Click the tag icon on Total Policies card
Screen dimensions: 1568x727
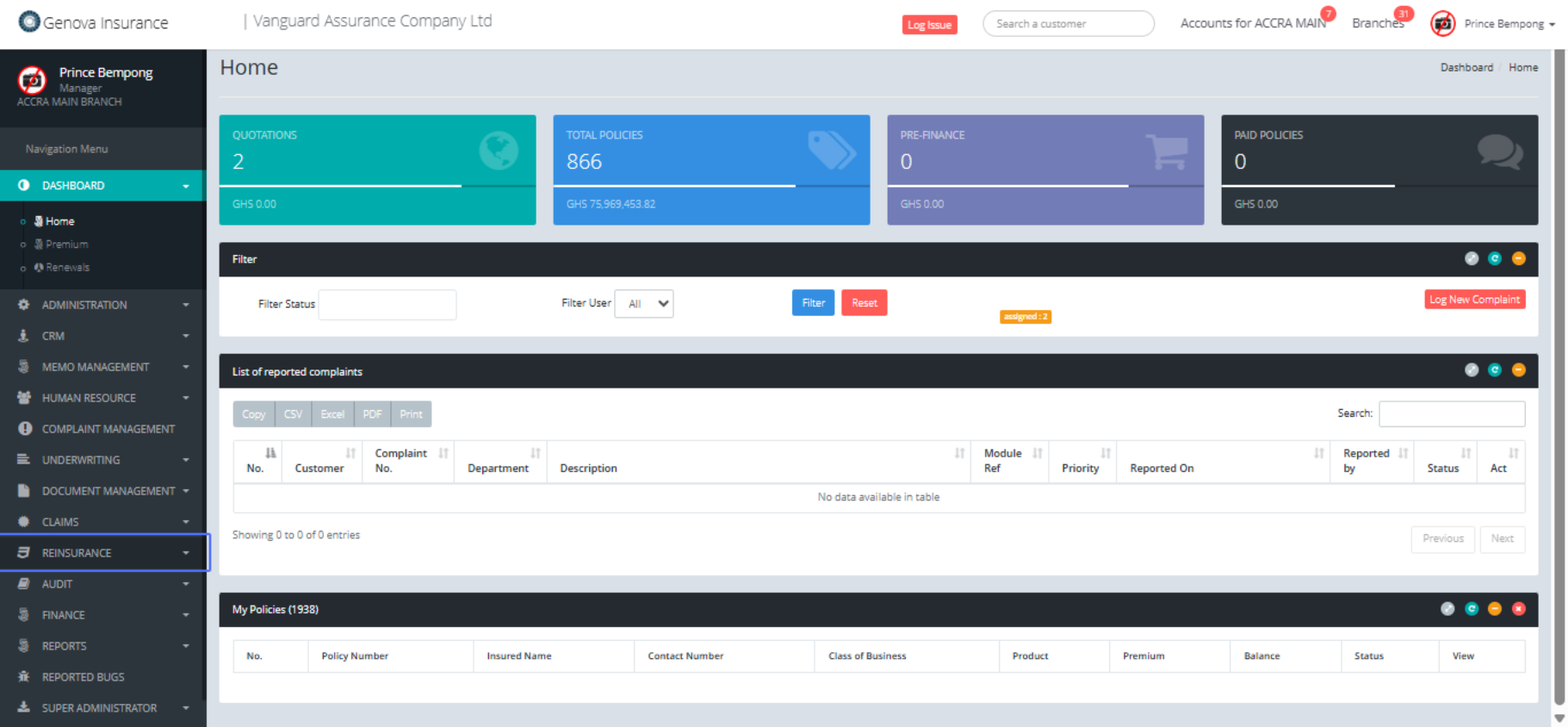[x=831, y=151]
